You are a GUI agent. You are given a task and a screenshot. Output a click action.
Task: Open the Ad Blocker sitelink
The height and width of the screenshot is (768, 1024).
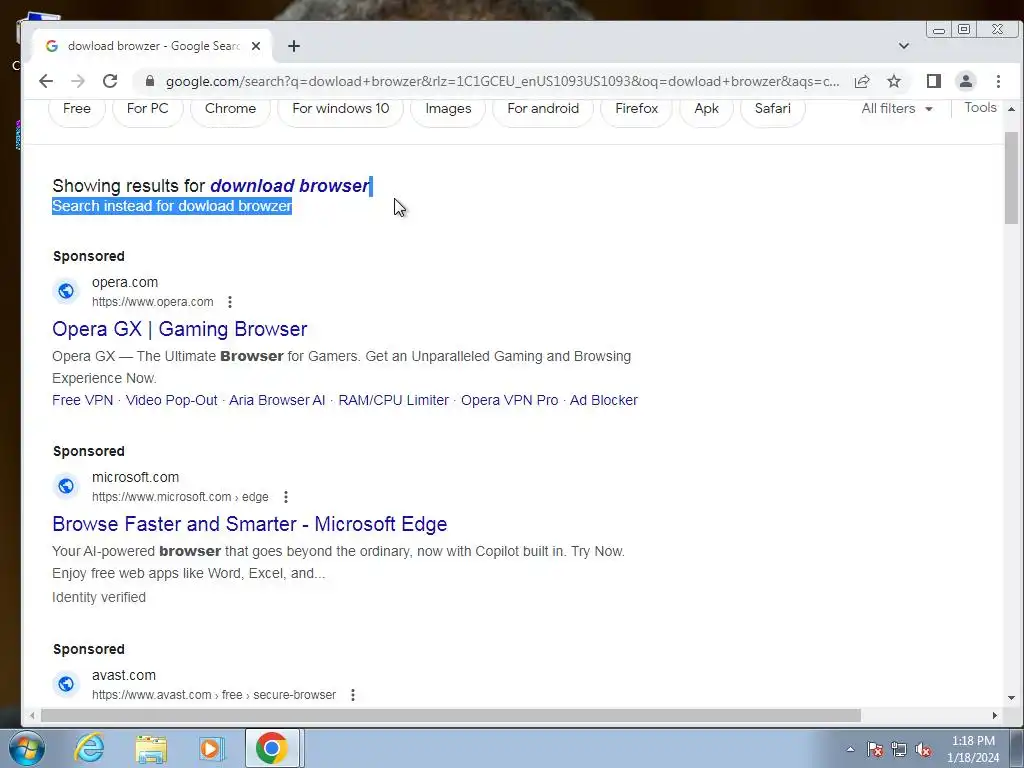[x=603, y=400]
